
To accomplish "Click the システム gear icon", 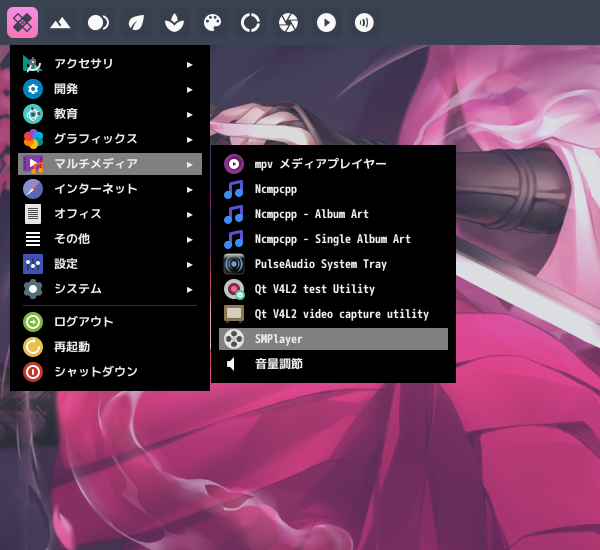I will [33, 289].
